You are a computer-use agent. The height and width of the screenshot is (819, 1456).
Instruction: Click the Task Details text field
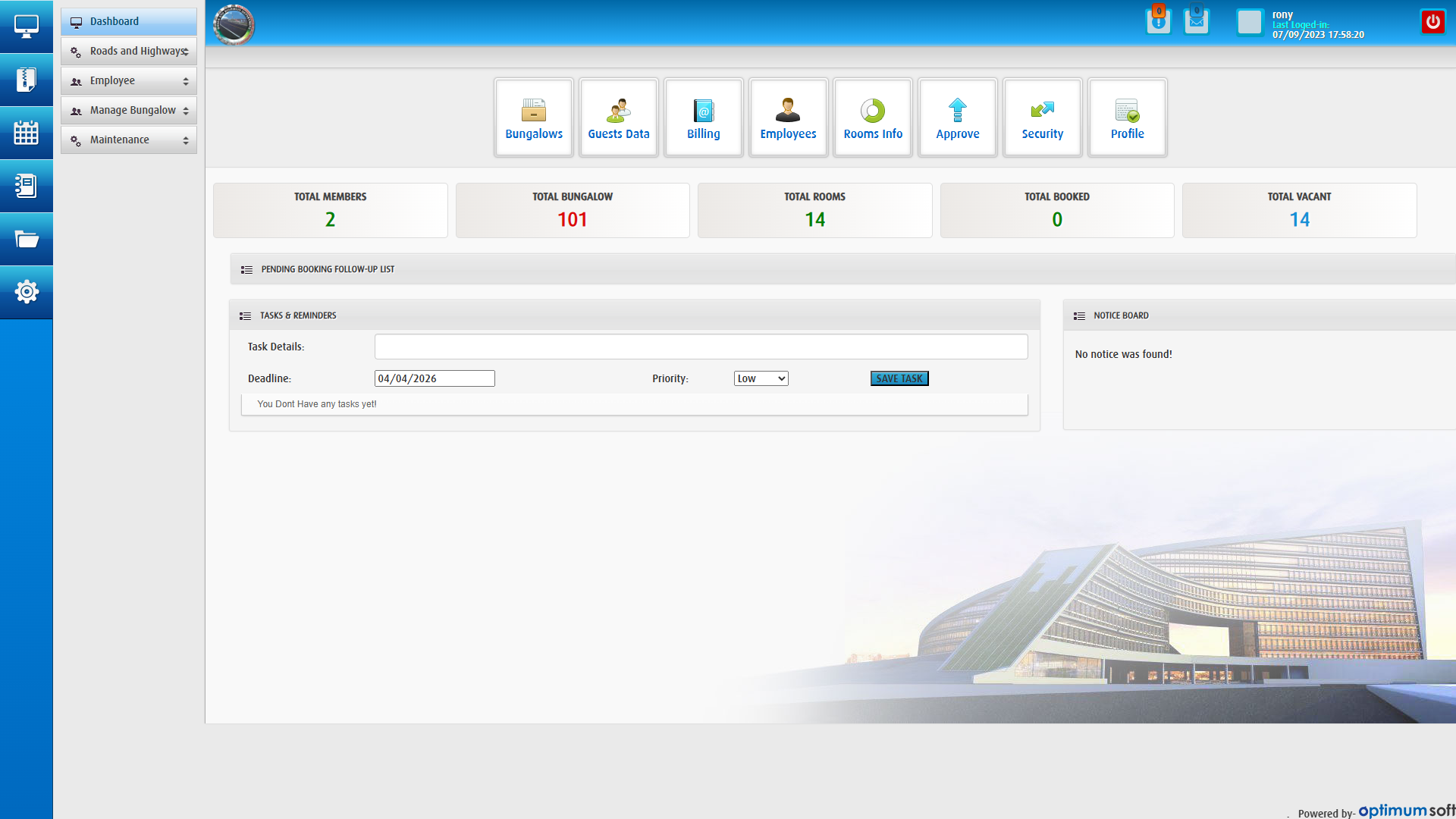[701, 347]
